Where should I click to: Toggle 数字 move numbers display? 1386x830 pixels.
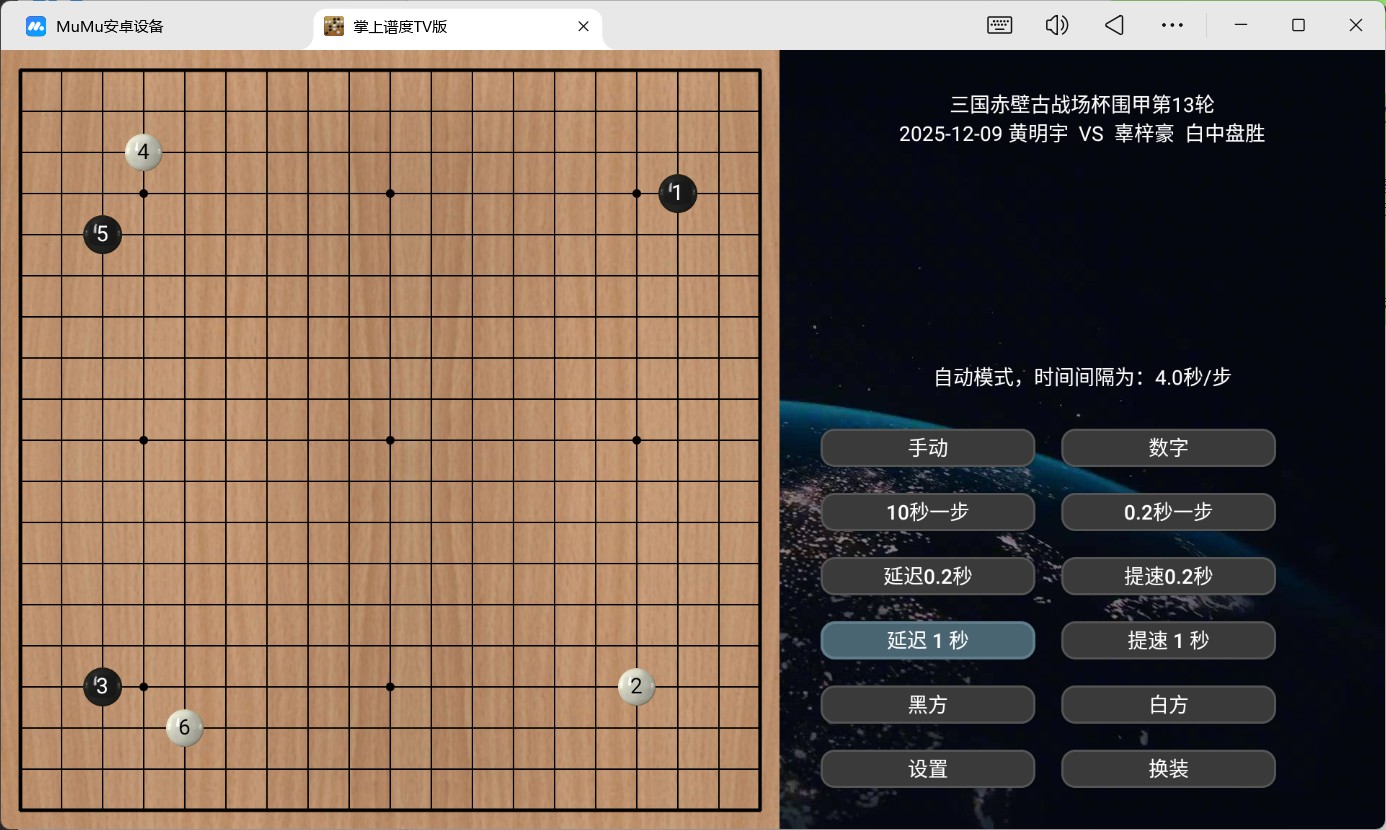[1168, 448]
